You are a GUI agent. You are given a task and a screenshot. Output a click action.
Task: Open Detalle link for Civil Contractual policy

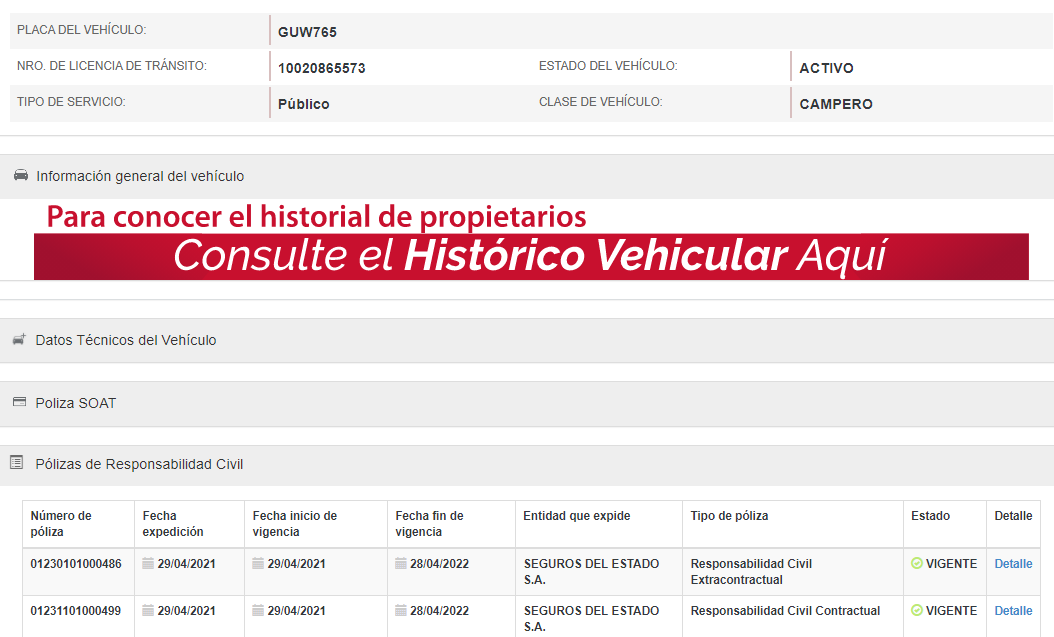(x=1013, y=611)
